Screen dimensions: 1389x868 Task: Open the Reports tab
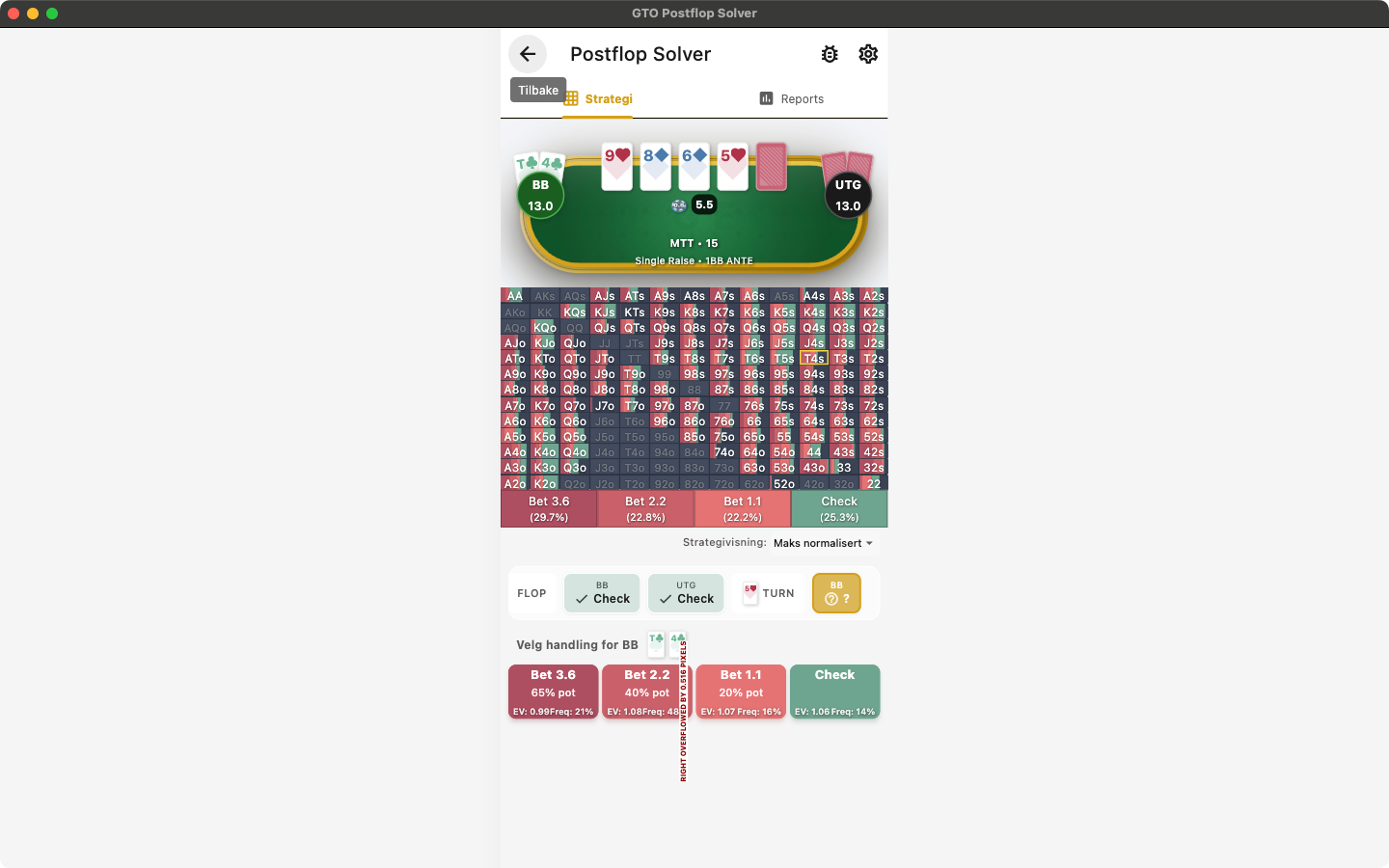click(x=791, y=98)
